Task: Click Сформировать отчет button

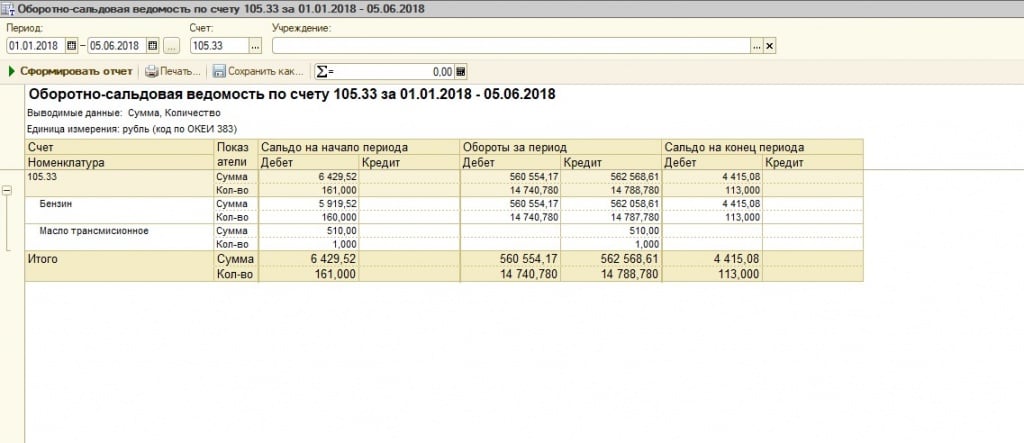Action: click(x=70, y=72)
